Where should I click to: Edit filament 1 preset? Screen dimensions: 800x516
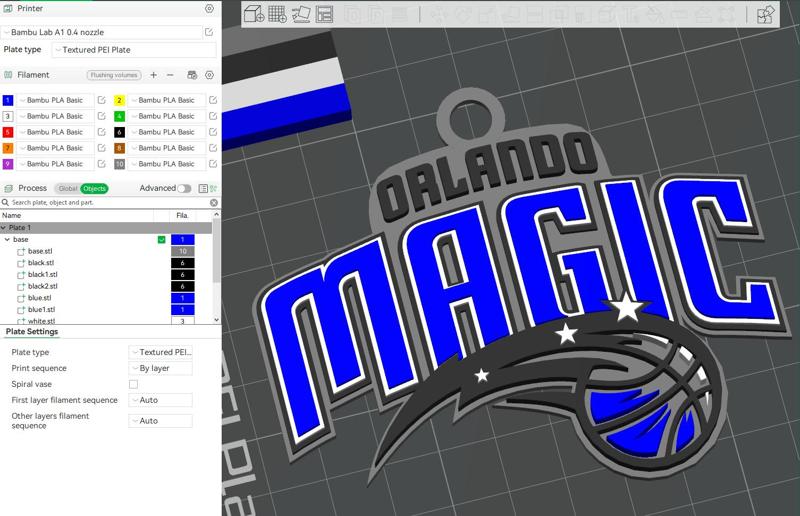tap(102, 100)
